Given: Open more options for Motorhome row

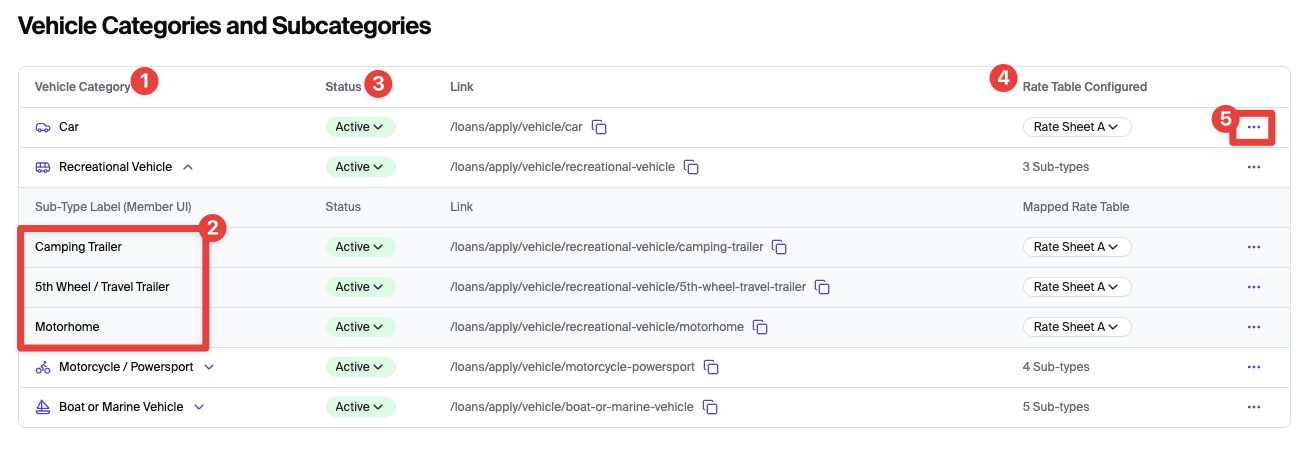Looking at the screenshot, I should (1254, 327).
